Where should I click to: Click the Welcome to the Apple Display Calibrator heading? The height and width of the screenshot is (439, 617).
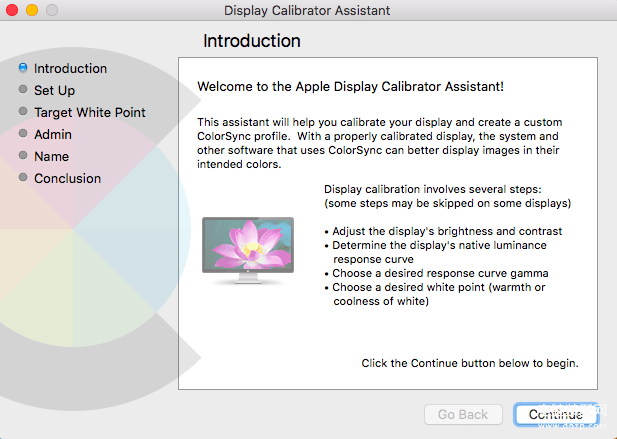click(x=351, y=87)
